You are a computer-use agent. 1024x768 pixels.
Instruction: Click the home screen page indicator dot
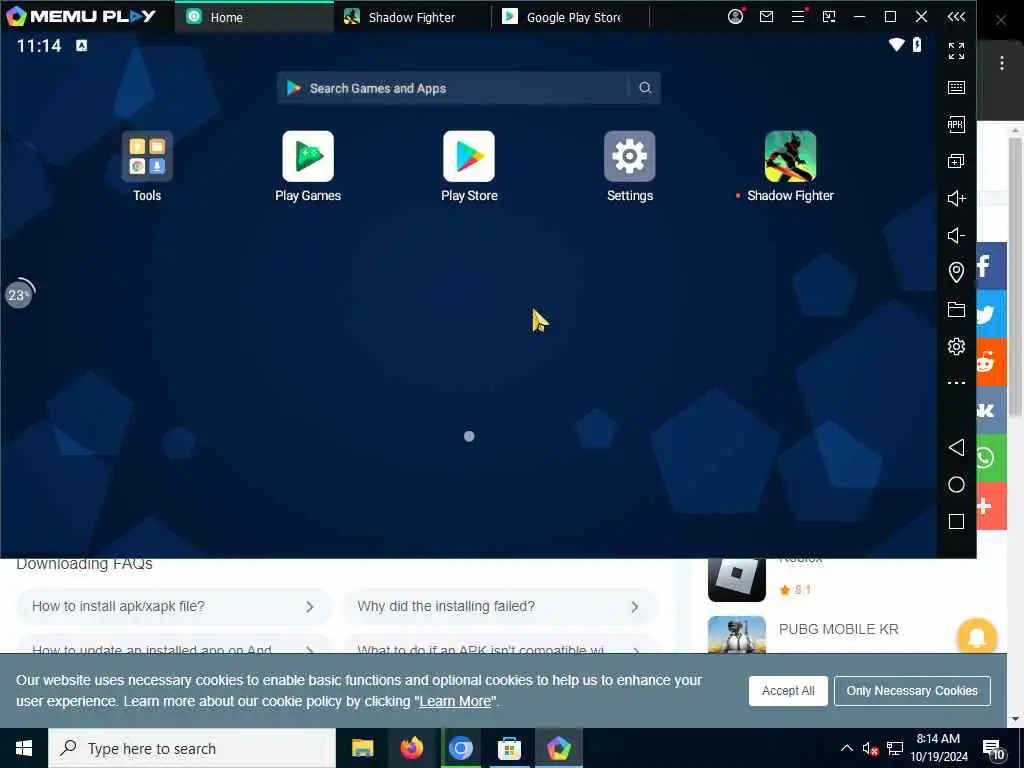point(469,436)
